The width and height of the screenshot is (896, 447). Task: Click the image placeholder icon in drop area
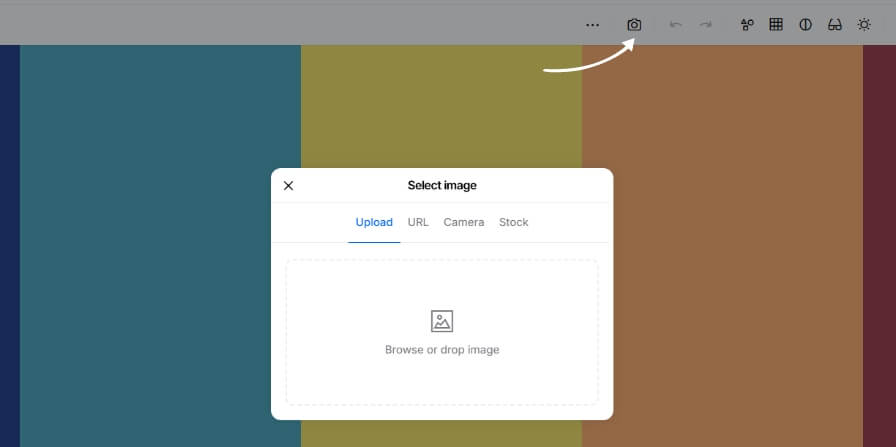[x=442, y=321]
